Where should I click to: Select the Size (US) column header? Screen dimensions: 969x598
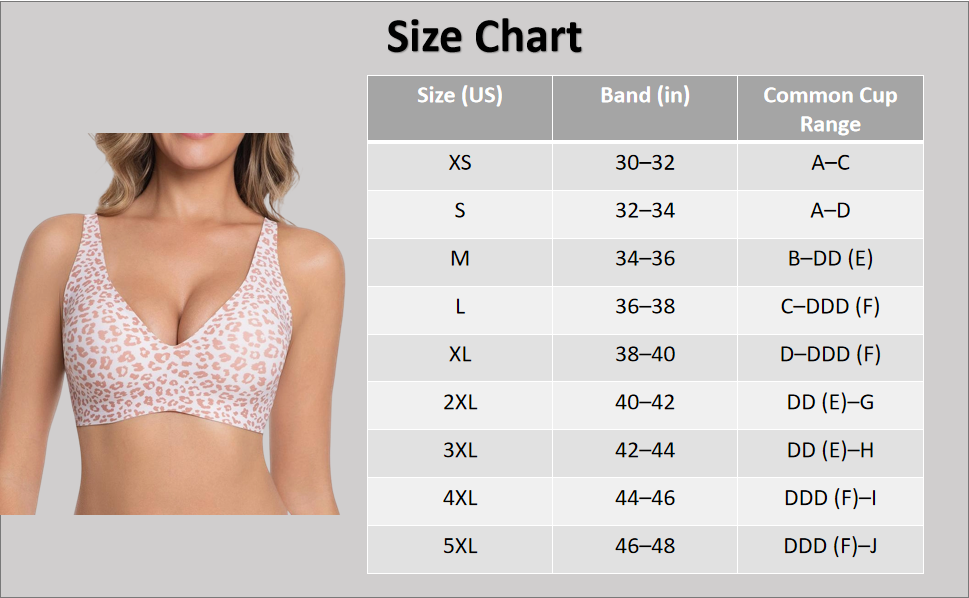coord(460,108)
